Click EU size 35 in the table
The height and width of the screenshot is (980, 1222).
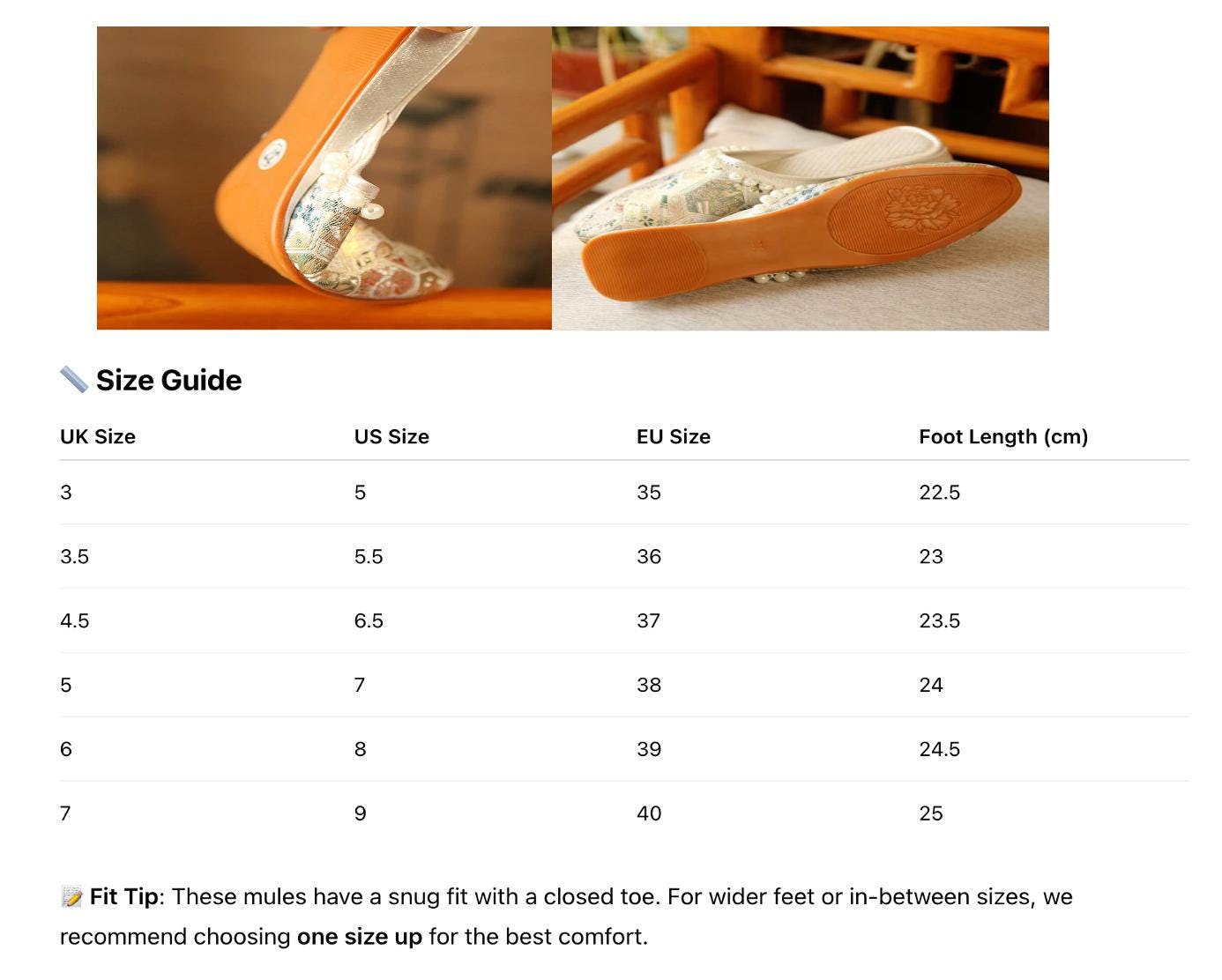649,493
